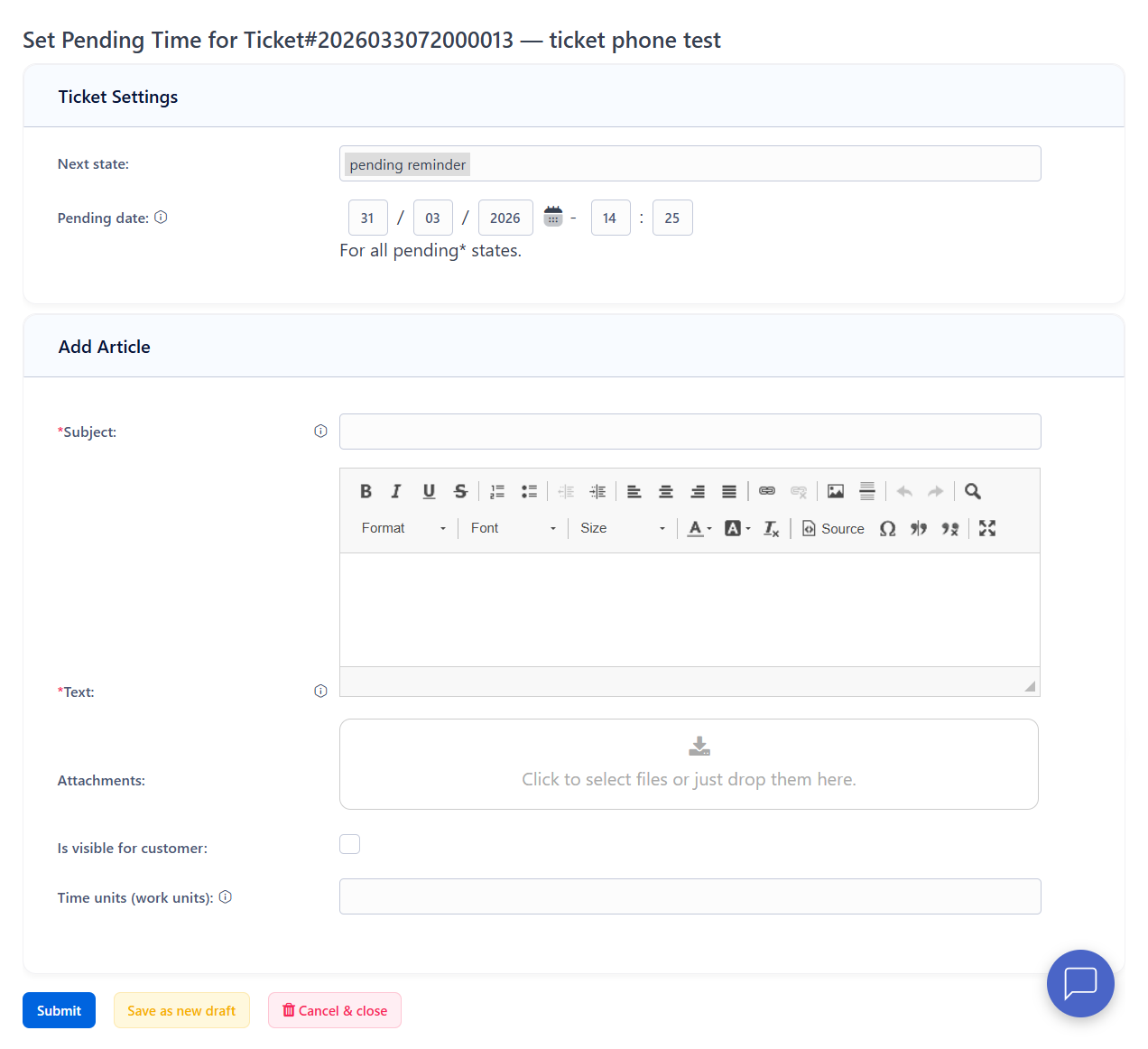
Task: Align text left
Action: [x=634, y=491]
